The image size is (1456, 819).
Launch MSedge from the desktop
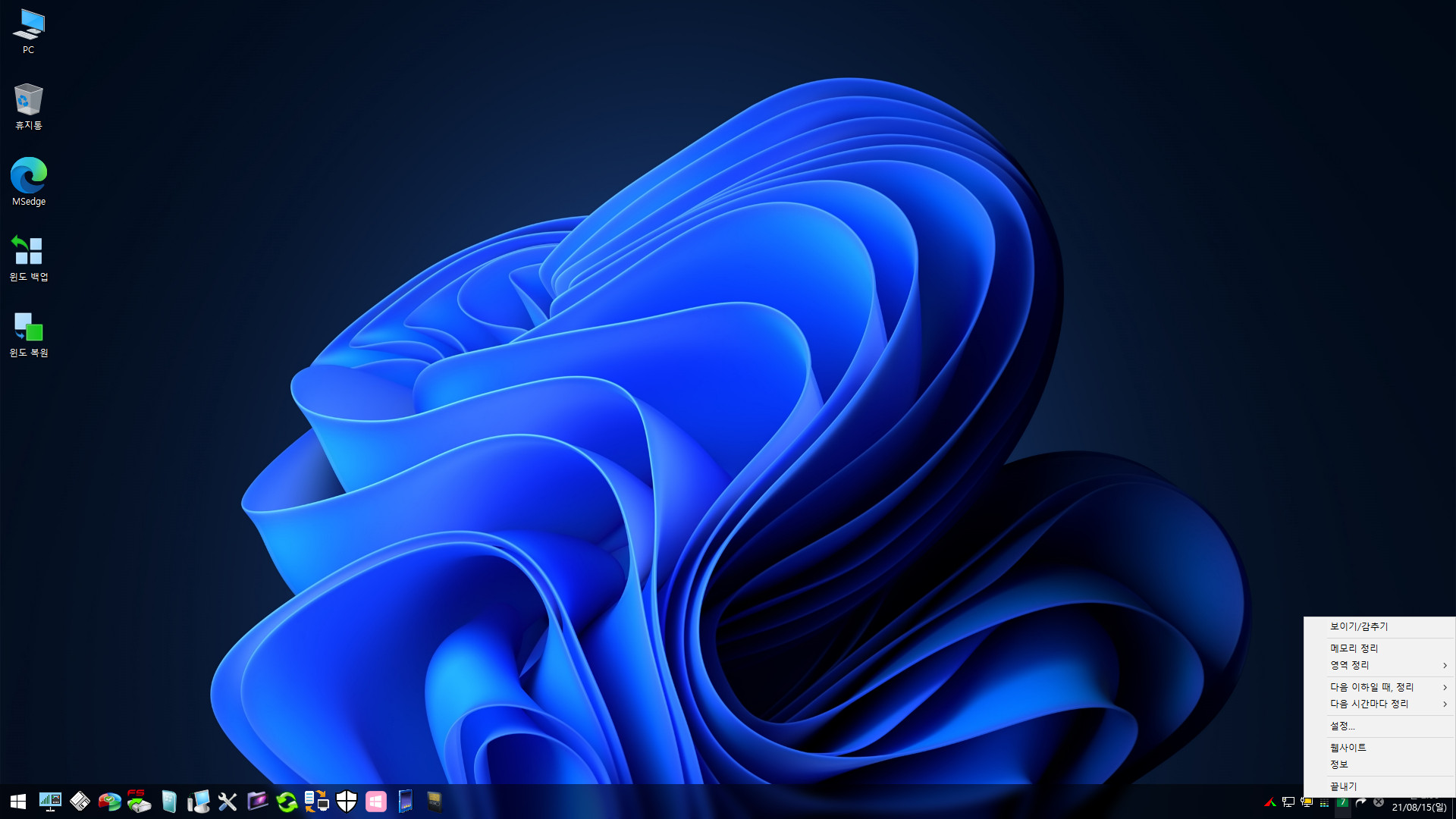pos(28,182)
